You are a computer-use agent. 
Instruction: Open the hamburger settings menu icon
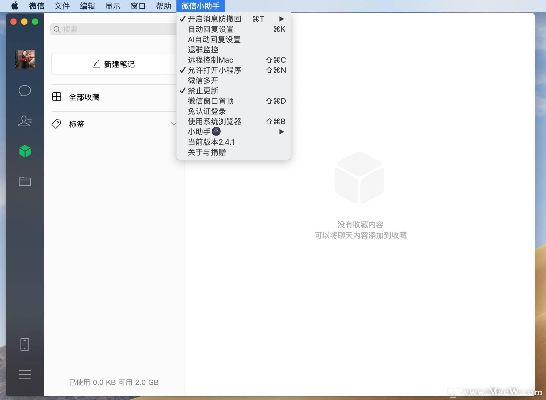[x=25, y=374]
